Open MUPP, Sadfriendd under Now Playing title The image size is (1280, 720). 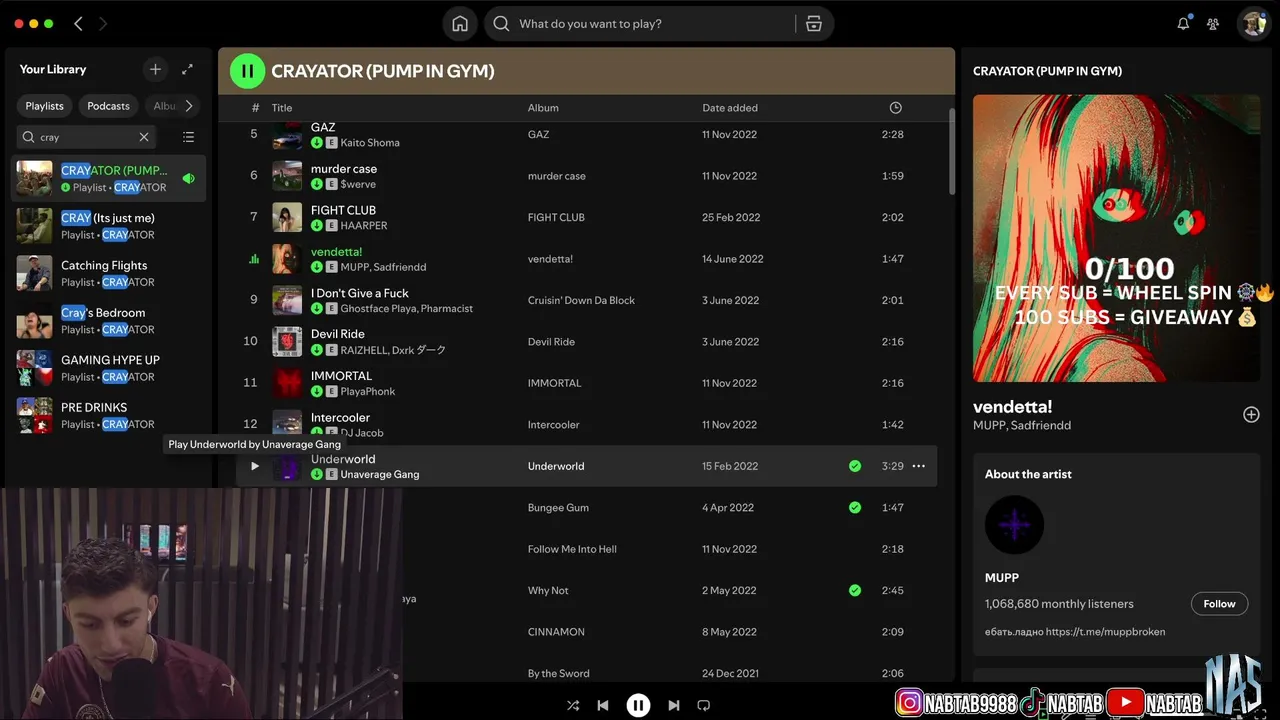1022,425
